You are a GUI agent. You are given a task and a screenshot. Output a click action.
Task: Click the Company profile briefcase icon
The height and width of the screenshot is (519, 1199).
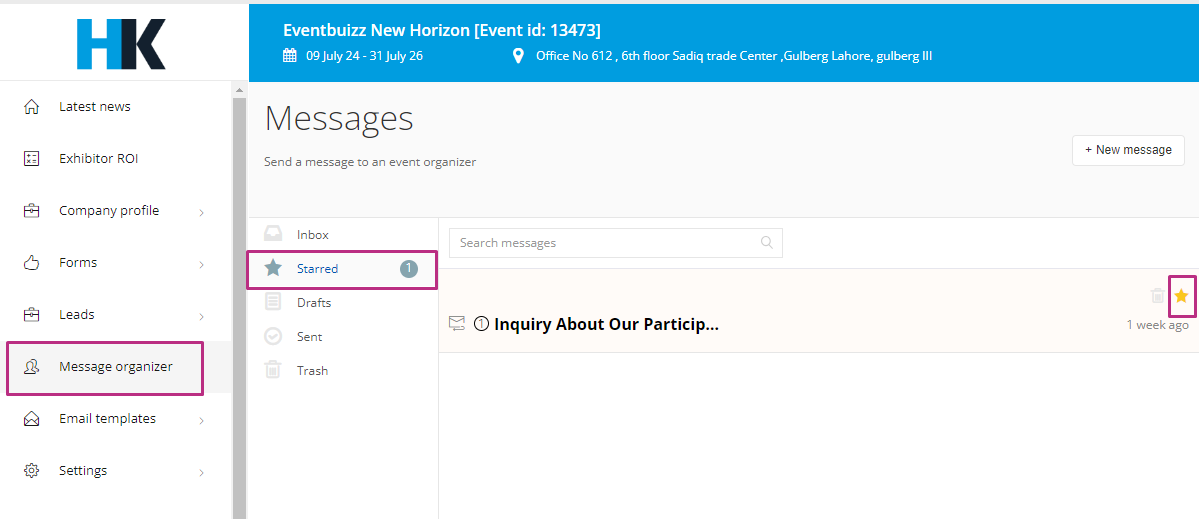31,211
